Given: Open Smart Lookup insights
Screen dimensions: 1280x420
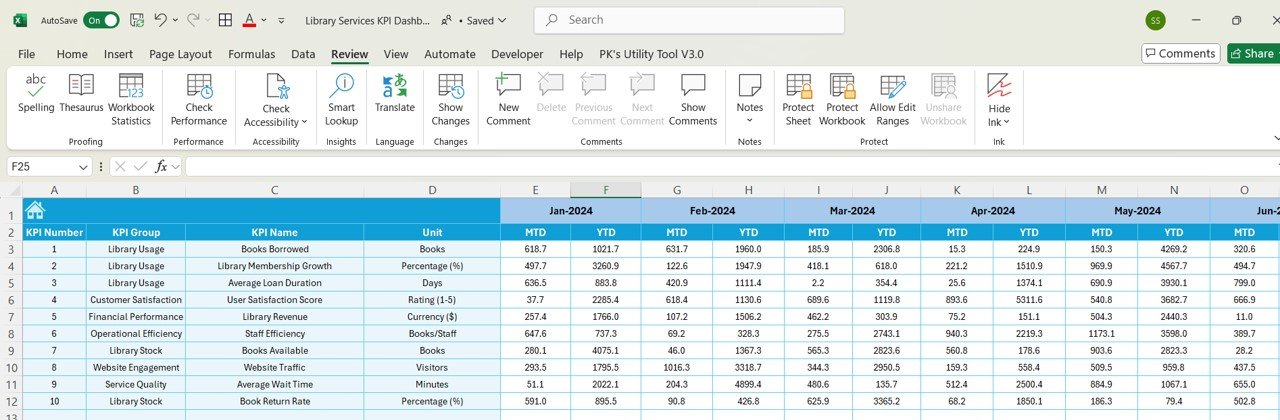Looking at the screenshot, I should (341, 92).
